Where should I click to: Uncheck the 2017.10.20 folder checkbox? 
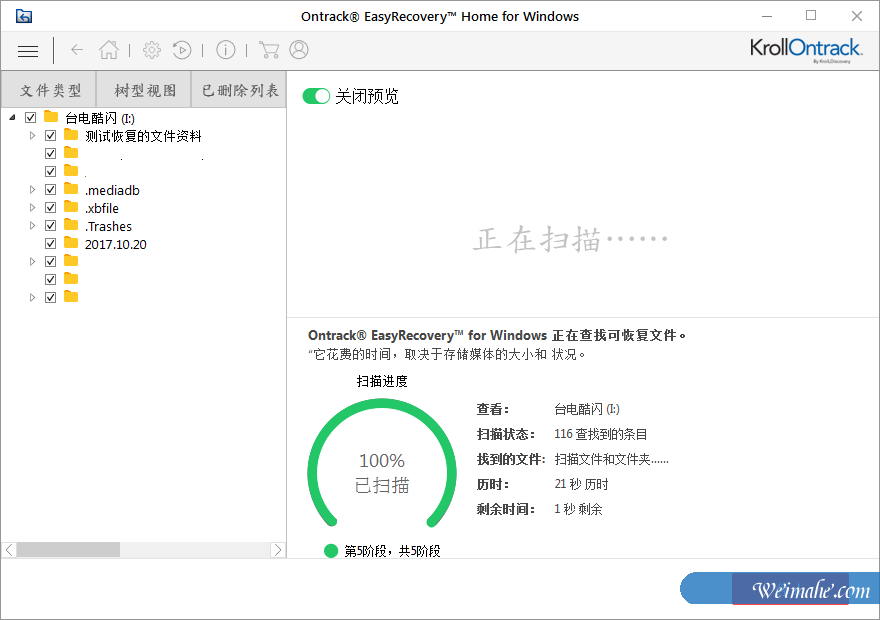50,243
